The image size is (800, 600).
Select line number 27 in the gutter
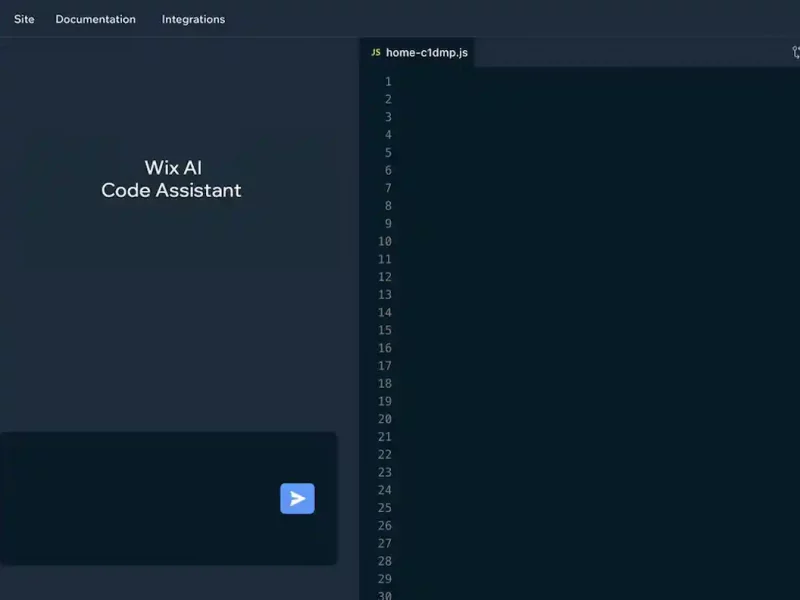[385, 543]
